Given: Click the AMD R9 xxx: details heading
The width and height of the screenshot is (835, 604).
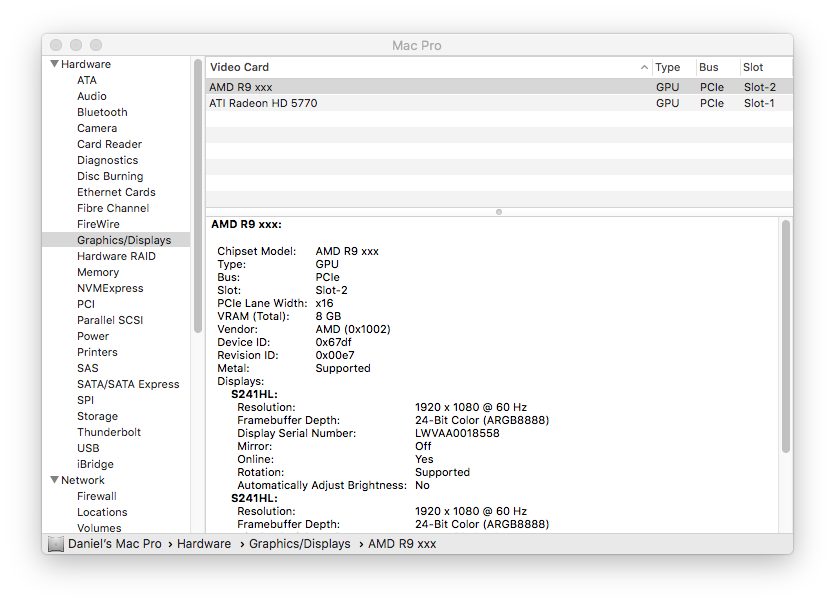Looking at the screenshot, I should pos(247,224).
